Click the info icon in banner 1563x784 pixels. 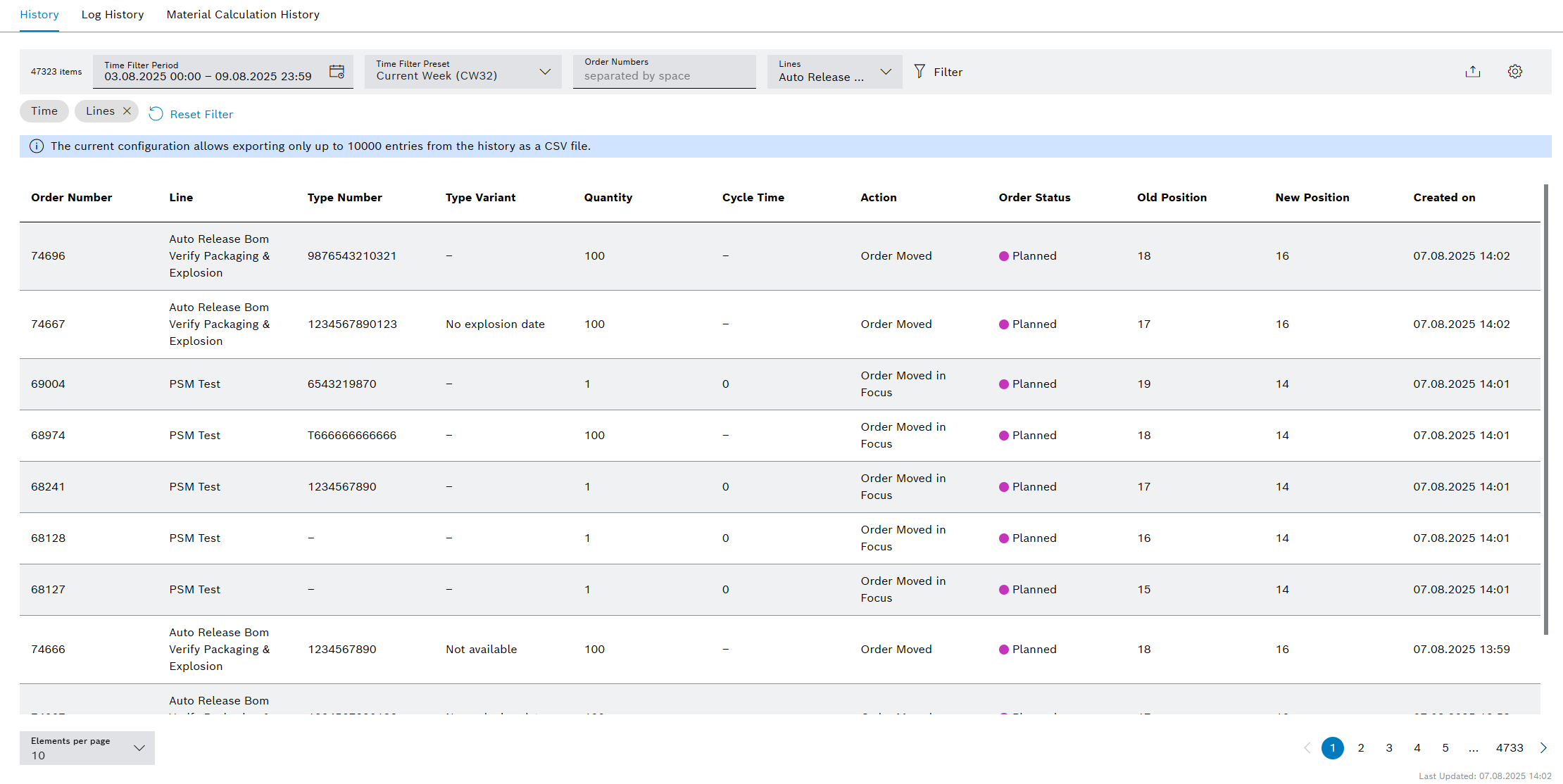pos(37,146)
